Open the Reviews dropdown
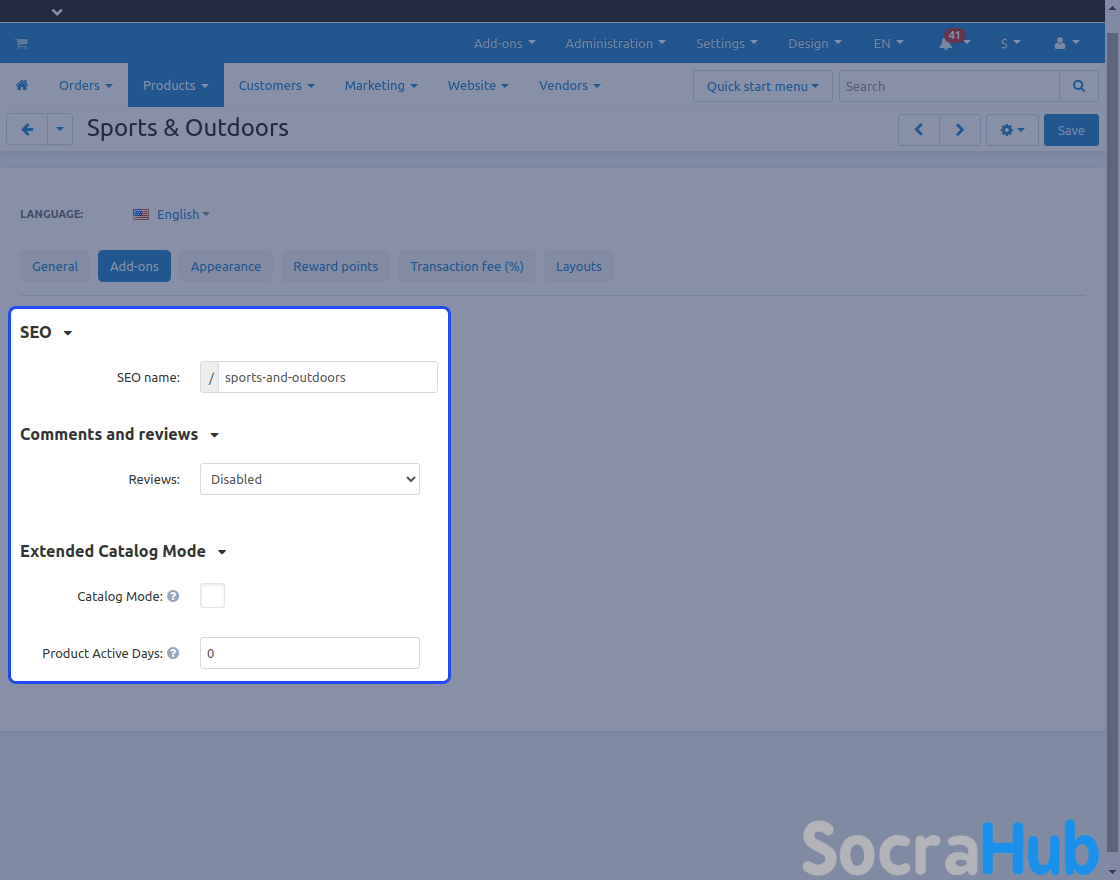Viewport: 1120px width, 880px height. coord(310,479)
